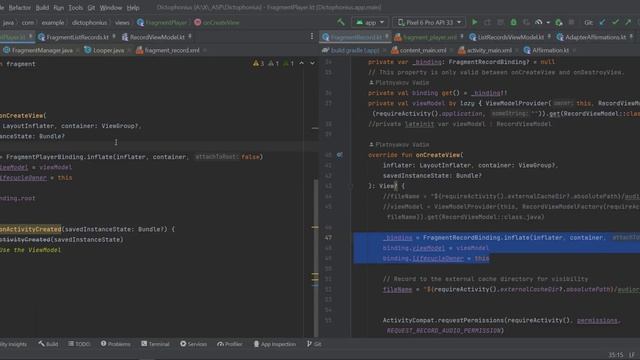Viewport: 640px width, 360px height.
Task: Open the Profiler tool window
Action: click(230, 344)
